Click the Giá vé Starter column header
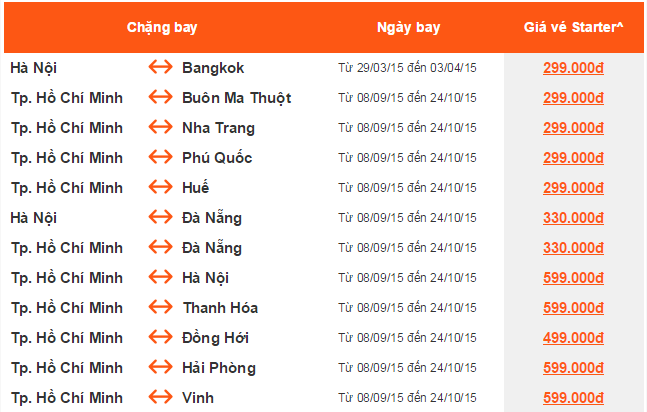 click(x=573, y=27)
